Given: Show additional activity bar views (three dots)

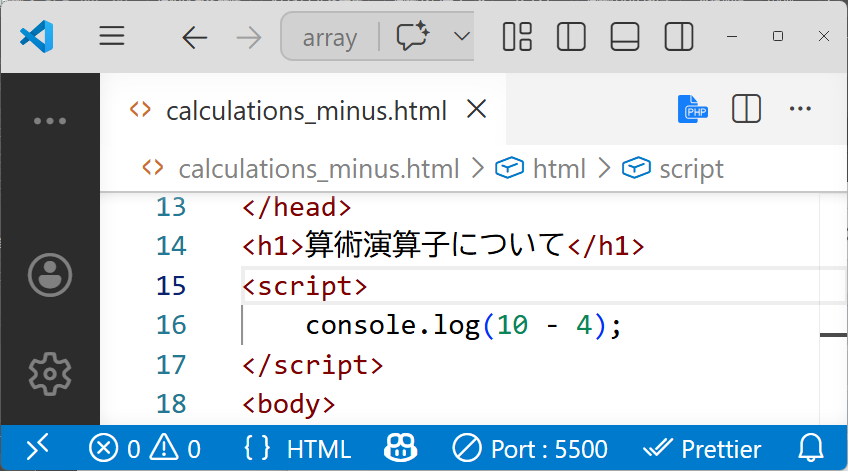Looking at the screenshot, I should [50, 121].
